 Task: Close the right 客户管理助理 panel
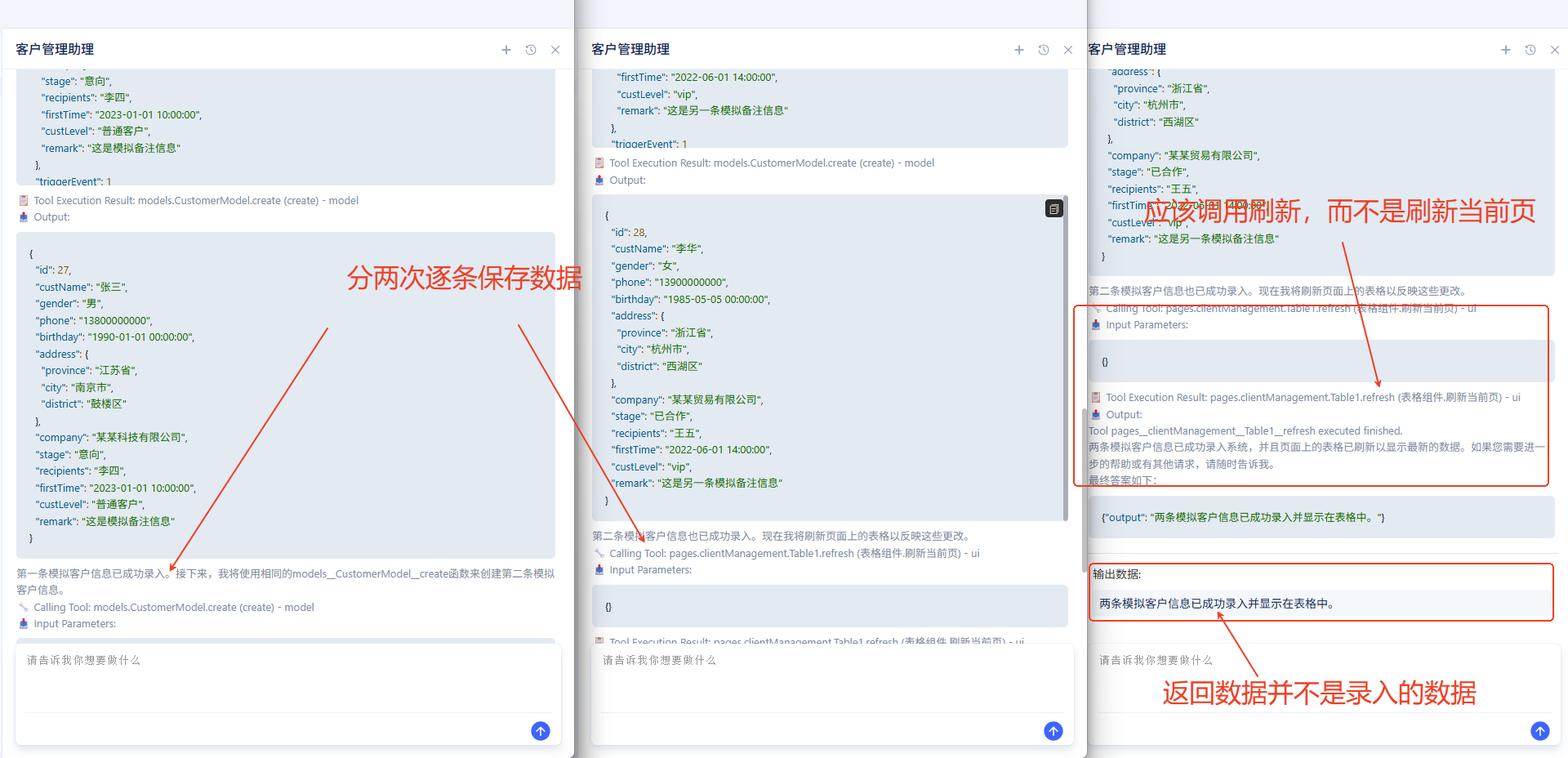point(1555,50)
